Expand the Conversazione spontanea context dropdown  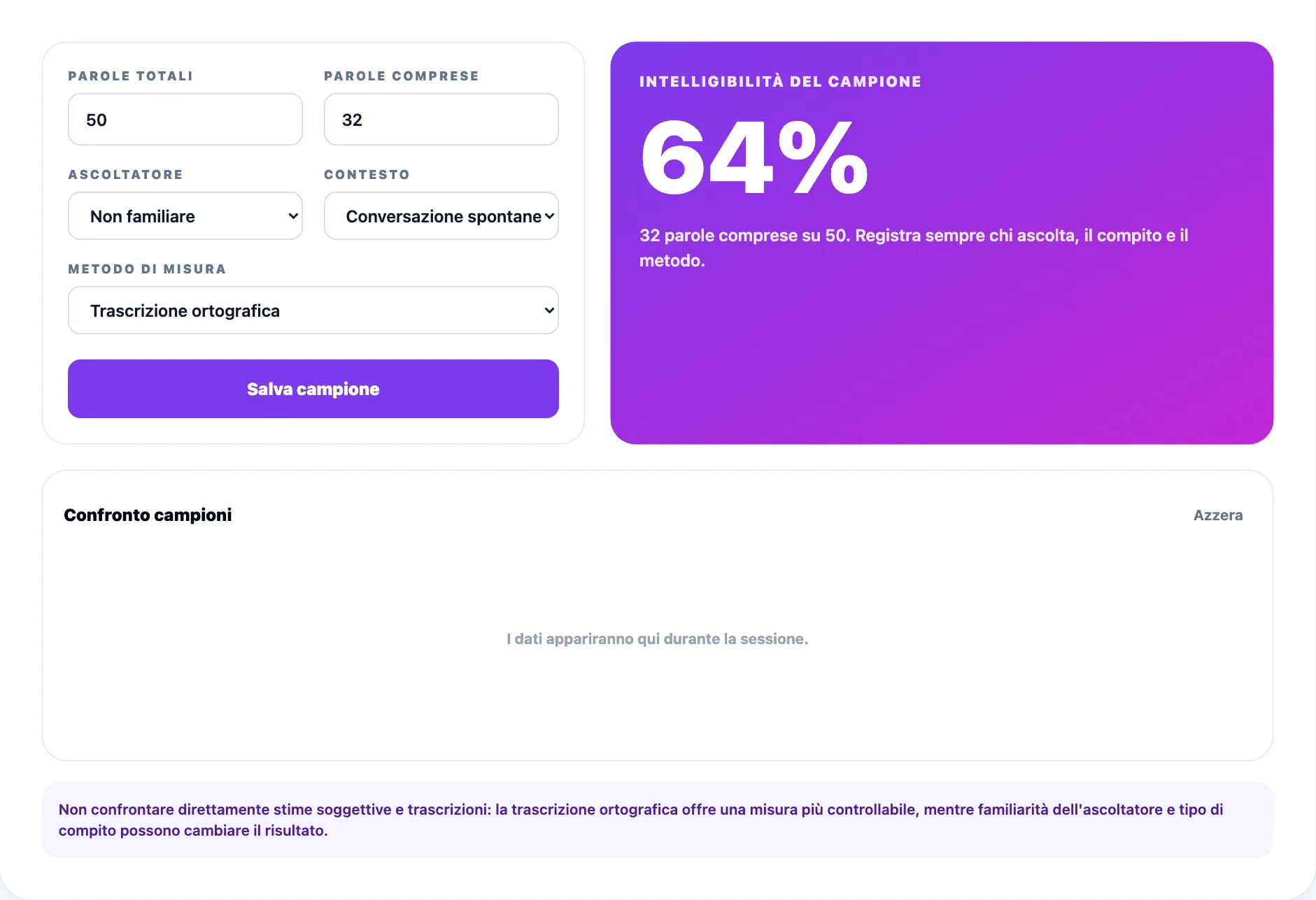coord(441,216)
